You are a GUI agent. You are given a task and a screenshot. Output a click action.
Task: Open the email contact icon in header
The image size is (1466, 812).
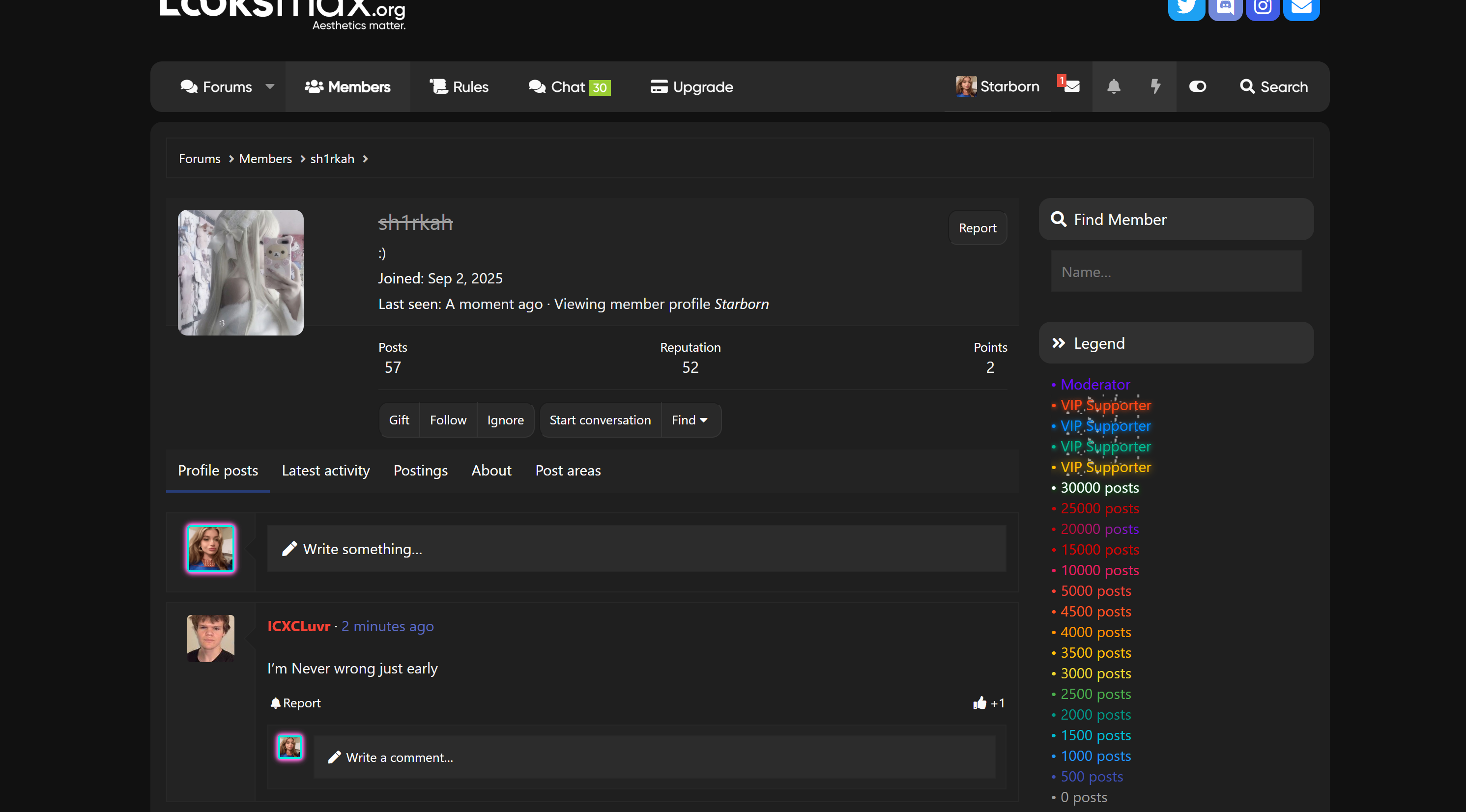pos(1301,8)
